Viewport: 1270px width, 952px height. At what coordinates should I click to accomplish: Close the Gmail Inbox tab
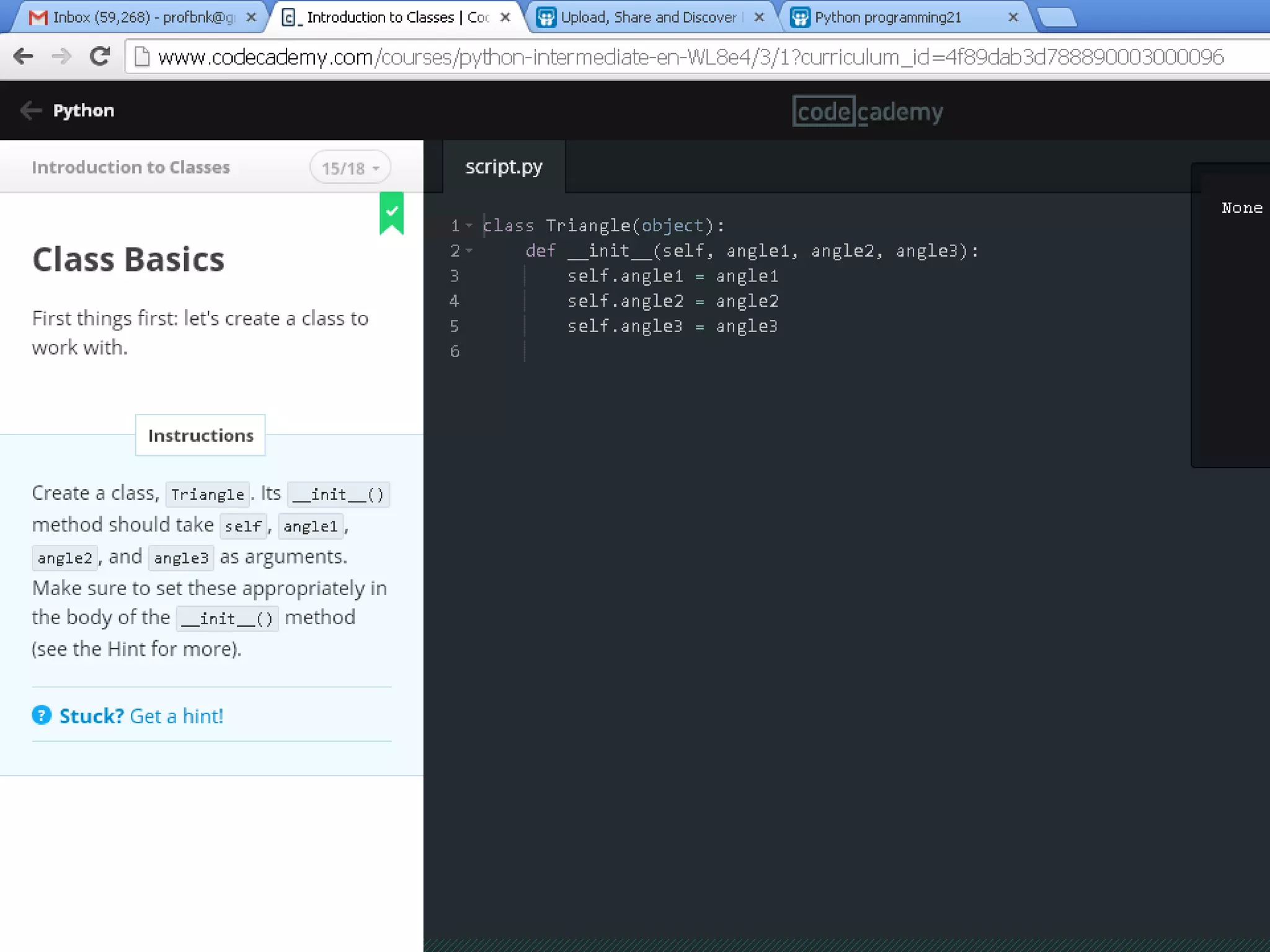pyautogui.click(x=251, y=17)
